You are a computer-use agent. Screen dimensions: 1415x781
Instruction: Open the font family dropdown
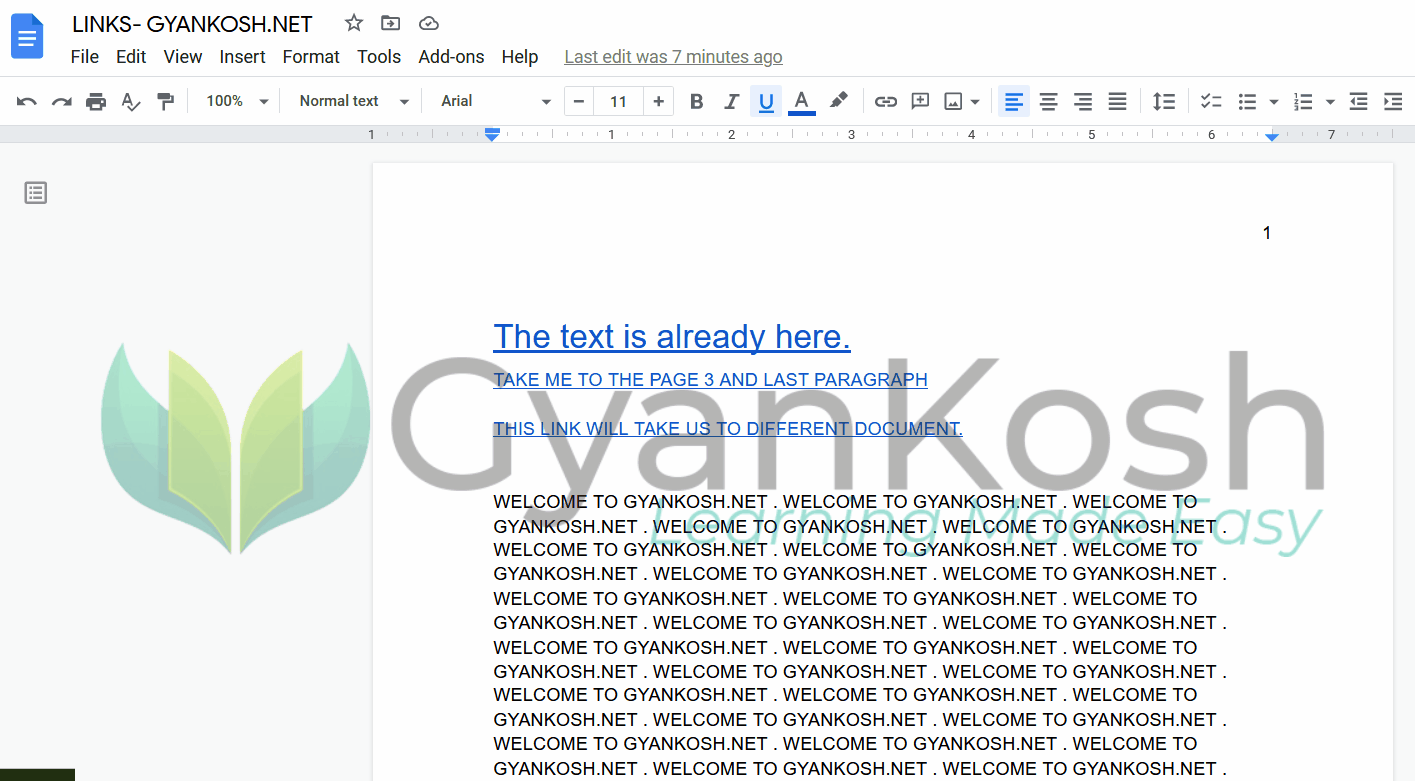click(490, 101)
